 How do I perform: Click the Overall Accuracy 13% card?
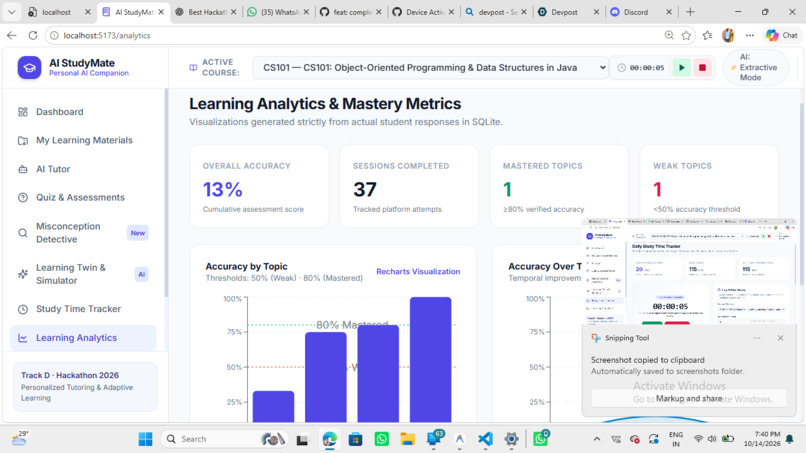[259, 186]
